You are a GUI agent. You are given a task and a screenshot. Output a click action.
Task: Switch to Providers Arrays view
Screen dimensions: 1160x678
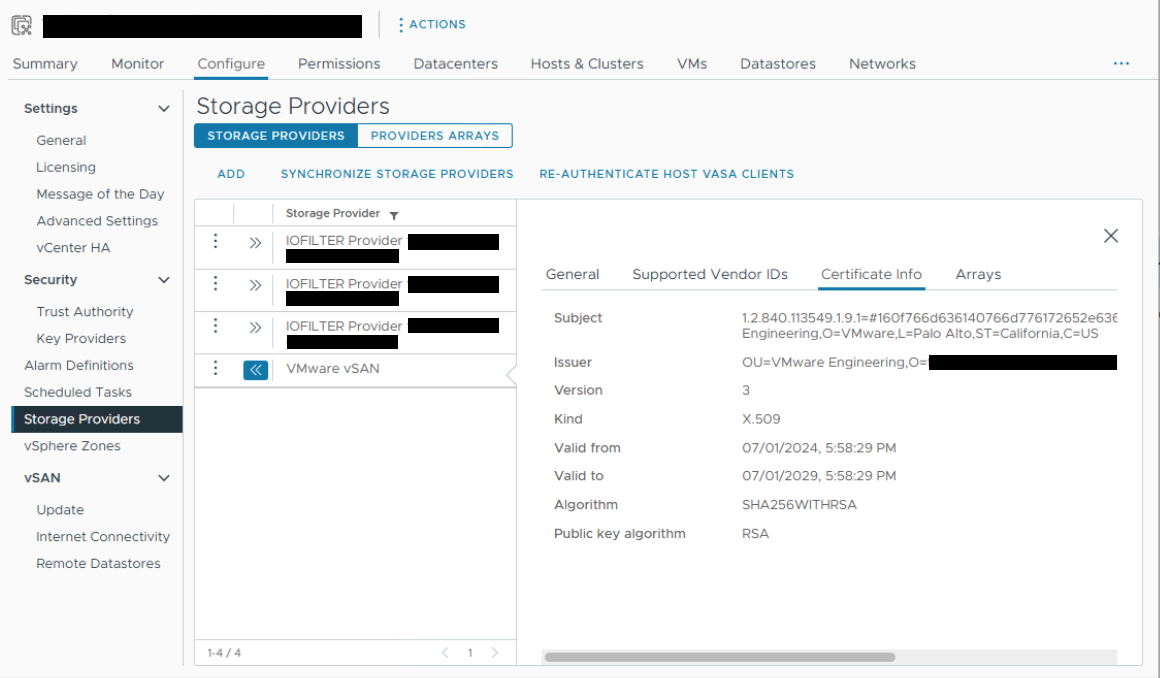[435, 136]
